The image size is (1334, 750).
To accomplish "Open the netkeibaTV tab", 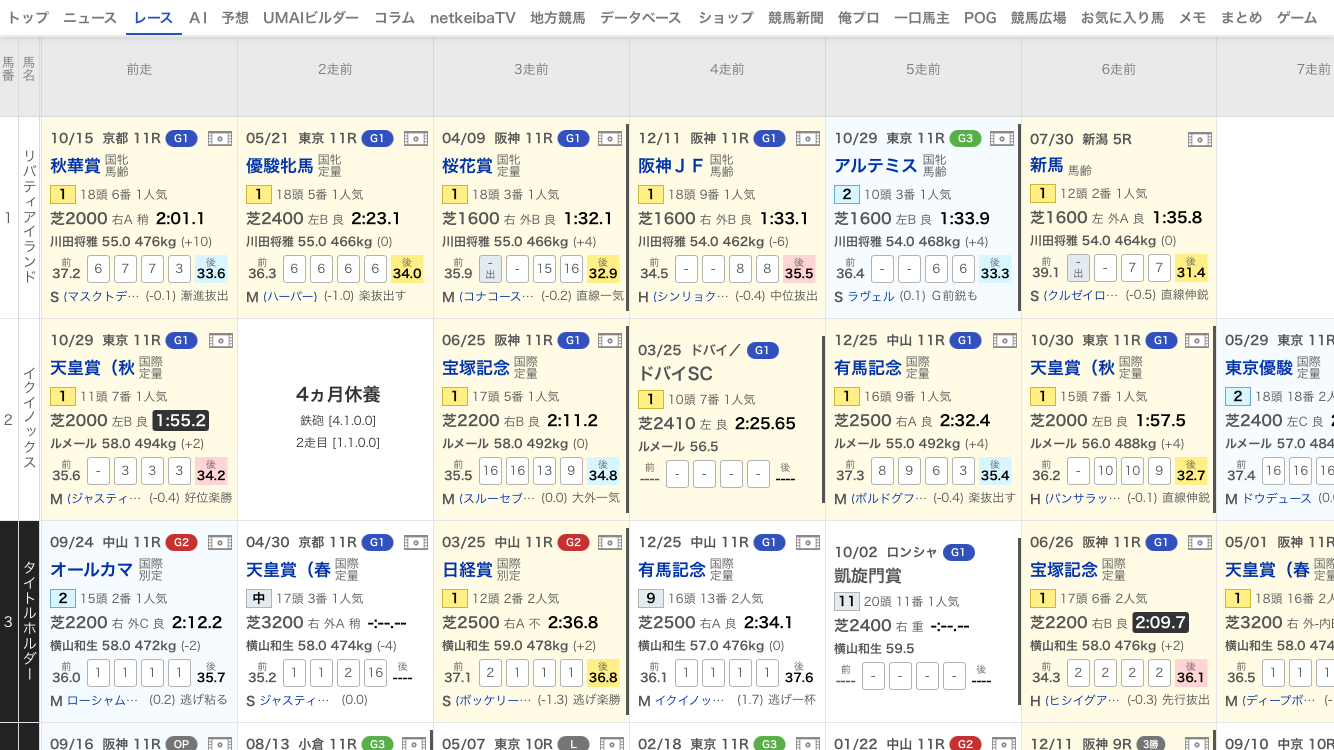I will [473, 18].
